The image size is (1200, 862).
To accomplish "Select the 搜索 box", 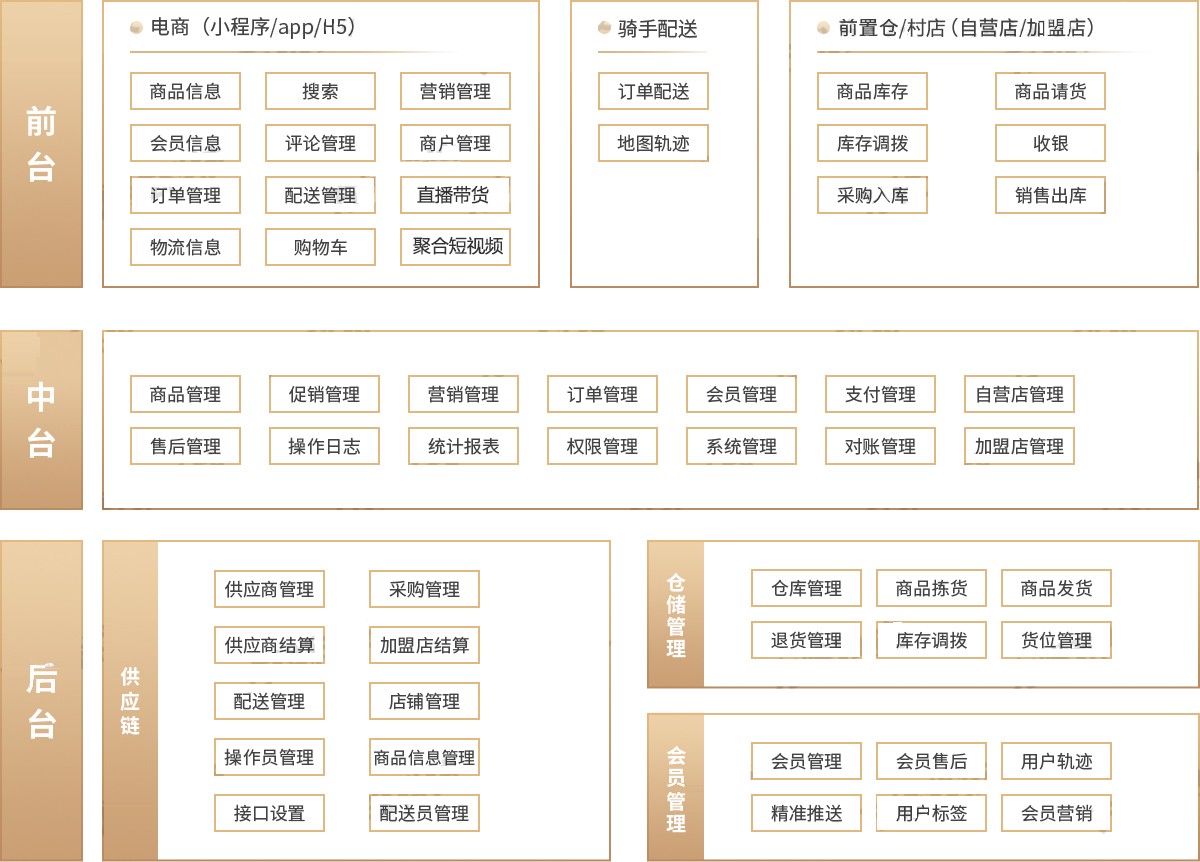I will pos(320,91).
